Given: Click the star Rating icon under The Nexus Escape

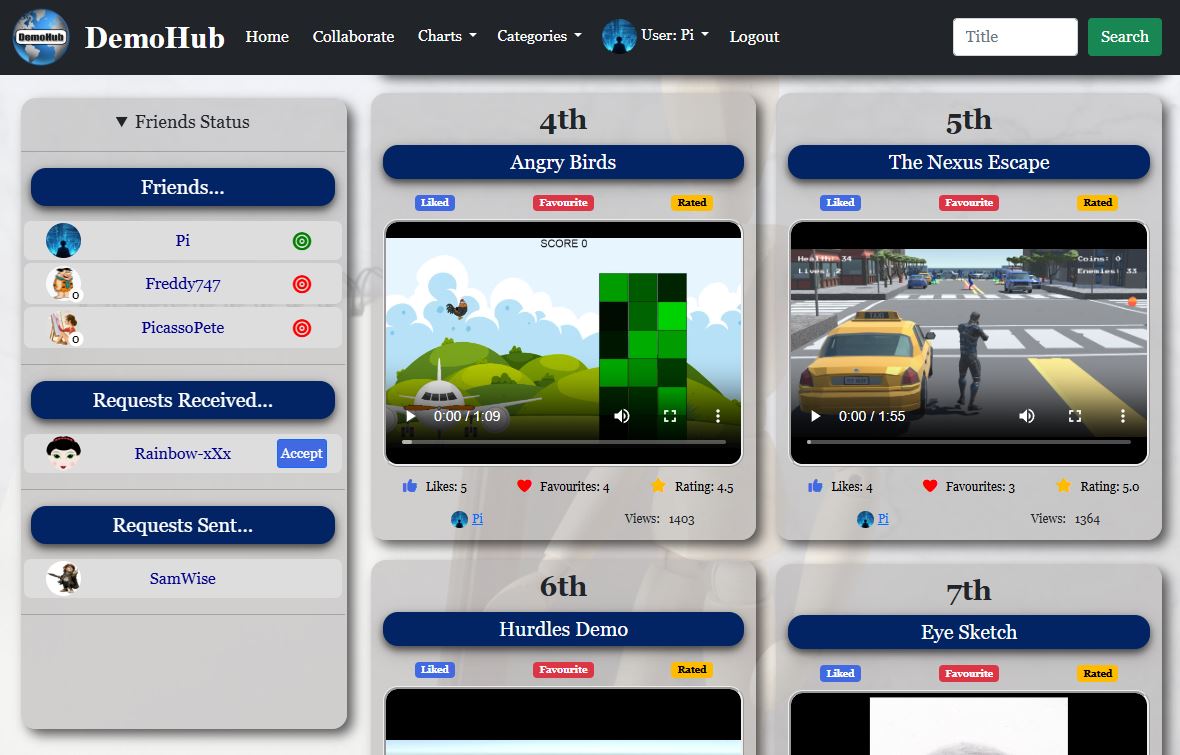Looking at the screenshot, I should (1063, 486).
